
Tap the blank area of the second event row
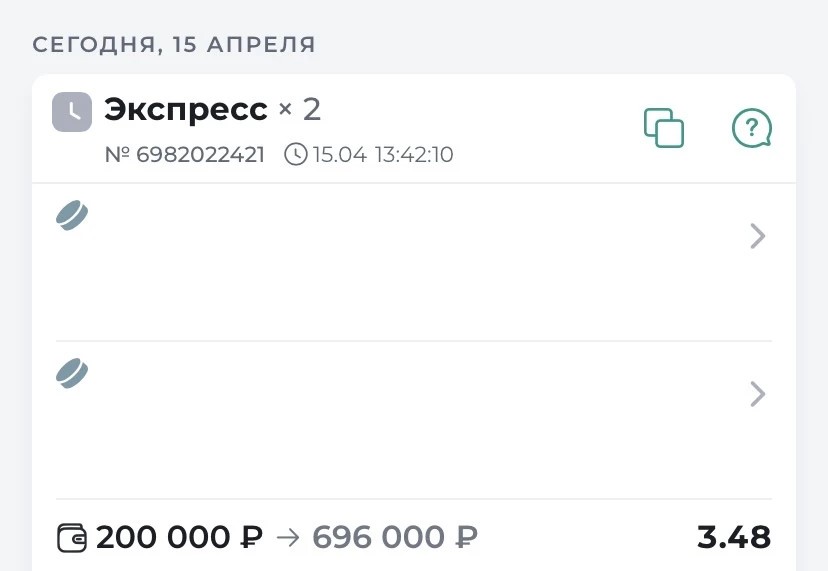pos(400,420)
